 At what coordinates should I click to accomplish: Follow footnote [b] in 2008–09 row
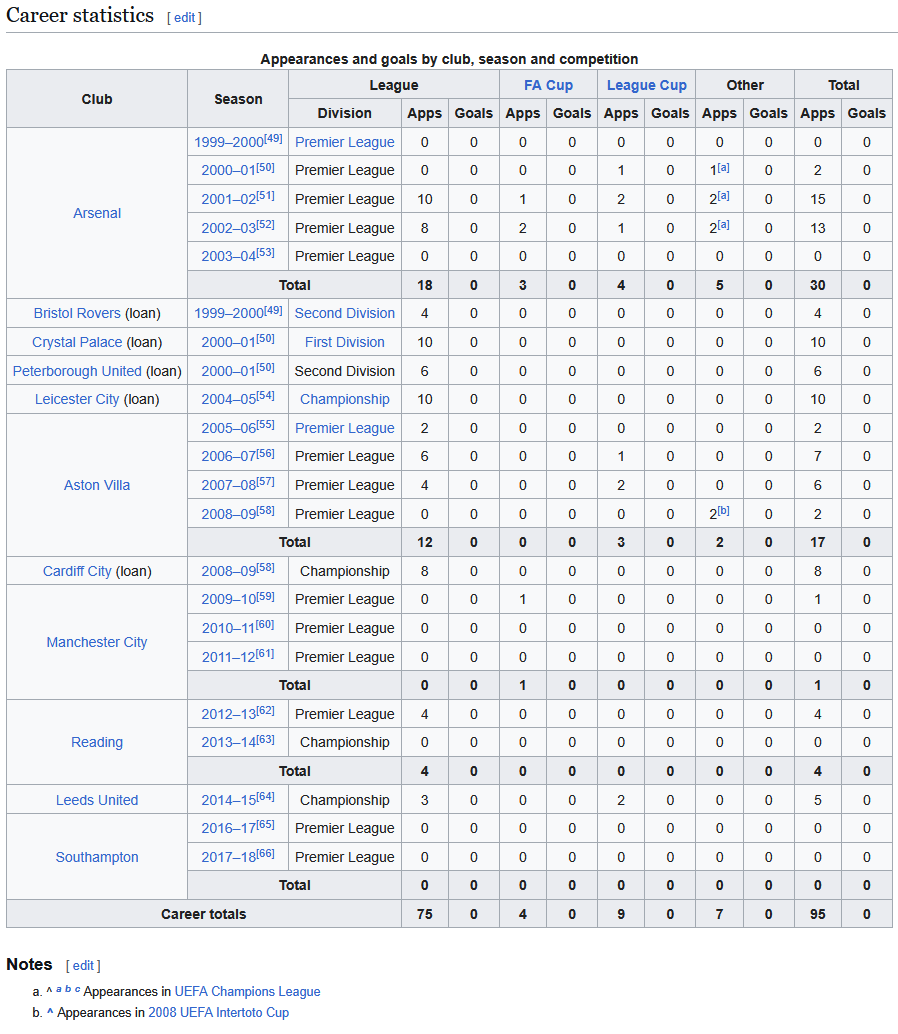point(723,510)
